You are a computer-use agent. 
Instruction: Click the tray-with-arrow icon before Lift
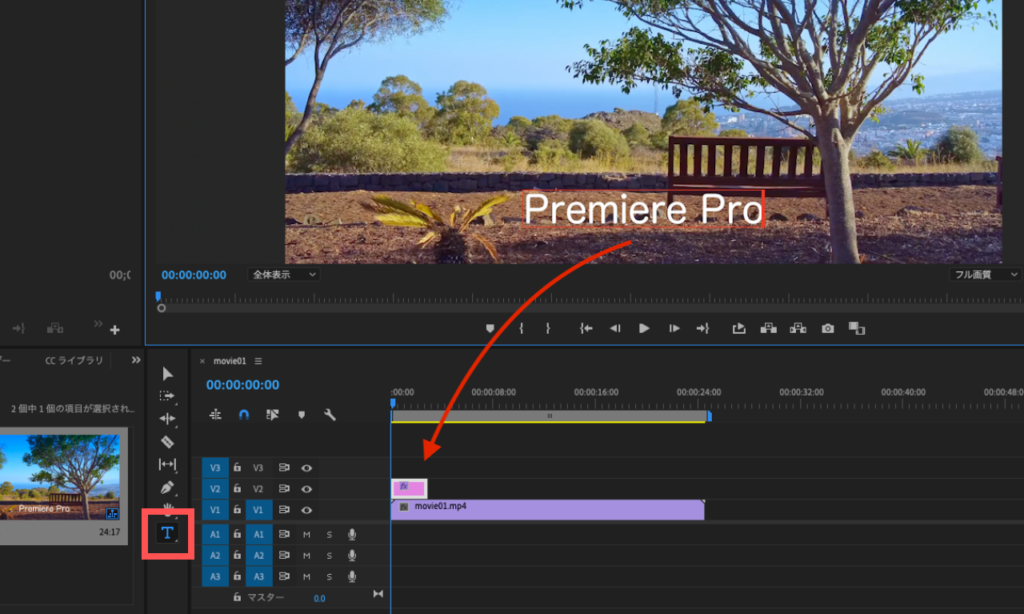739,329
